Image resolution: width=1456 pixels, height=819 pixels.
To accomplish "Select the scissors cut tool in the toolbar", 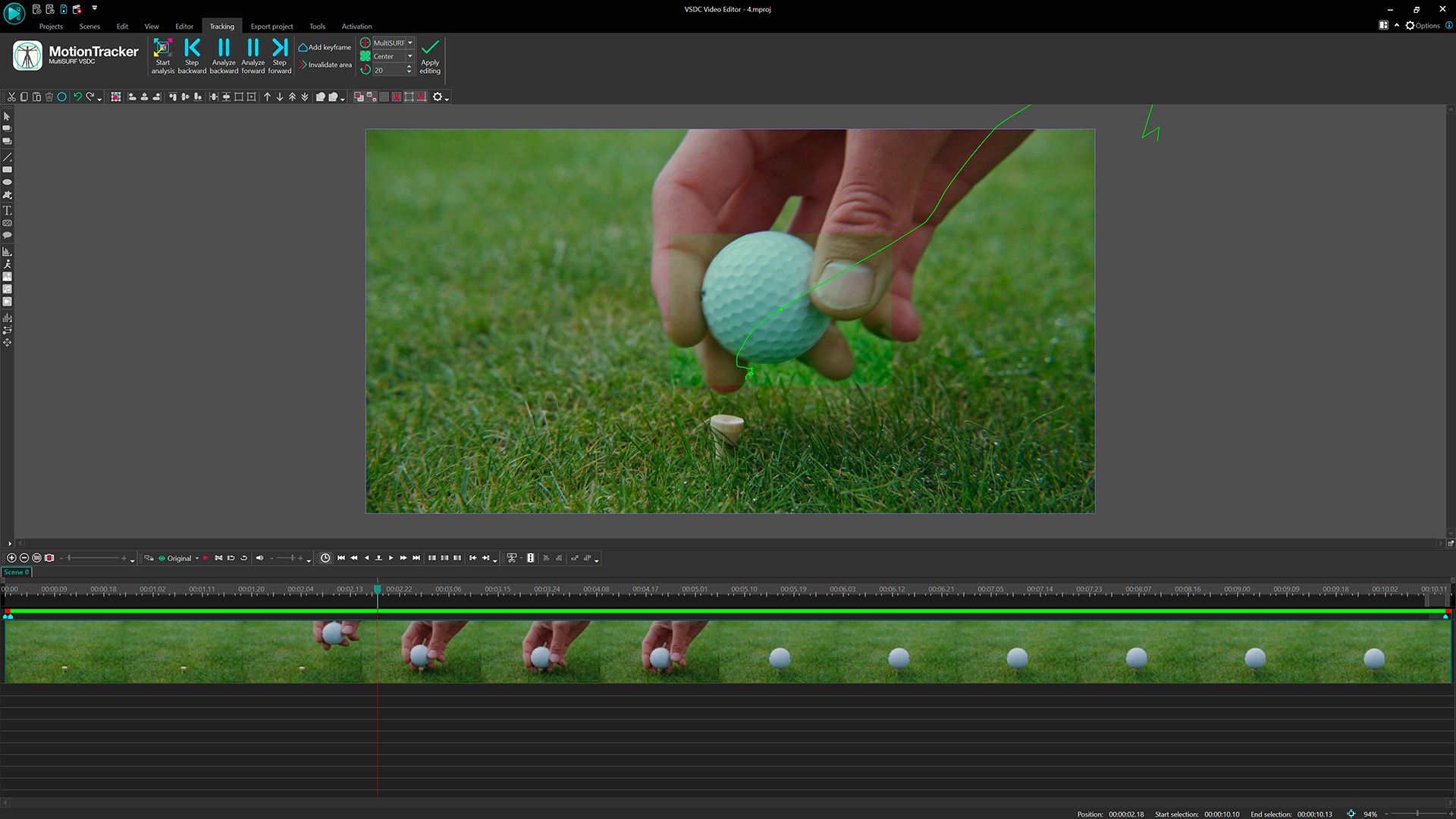I will (11, 97).
